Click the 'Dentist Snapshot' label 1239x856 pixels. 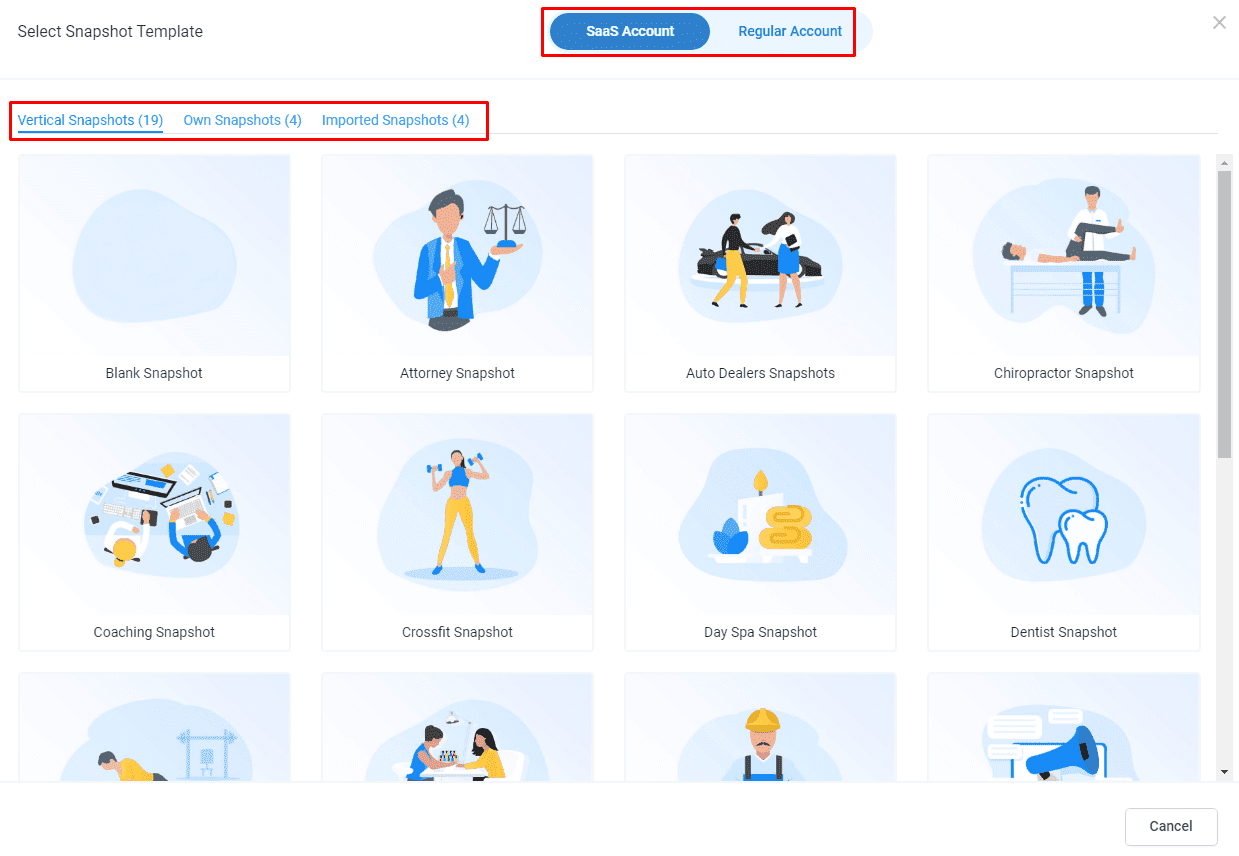(1064, 632)
